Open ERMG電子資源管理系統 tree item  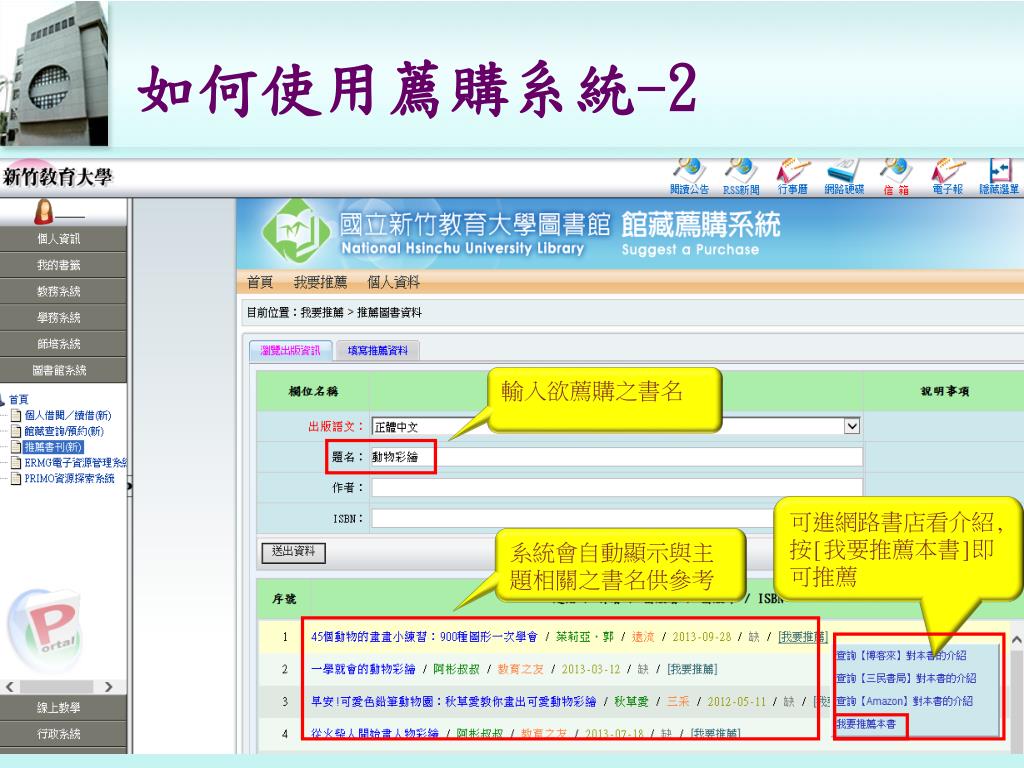76,462
